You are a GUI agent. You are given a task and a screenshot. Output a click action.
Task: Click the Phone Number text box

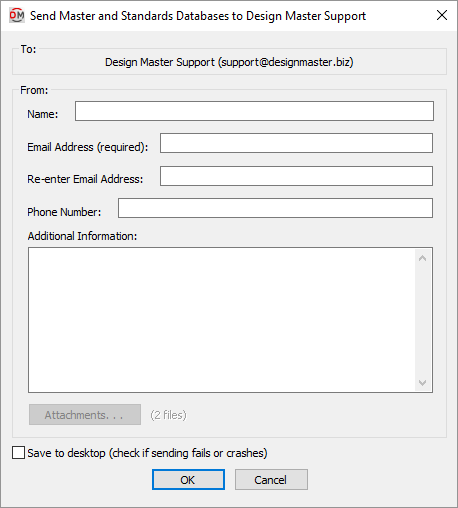(x=275, y=208)
